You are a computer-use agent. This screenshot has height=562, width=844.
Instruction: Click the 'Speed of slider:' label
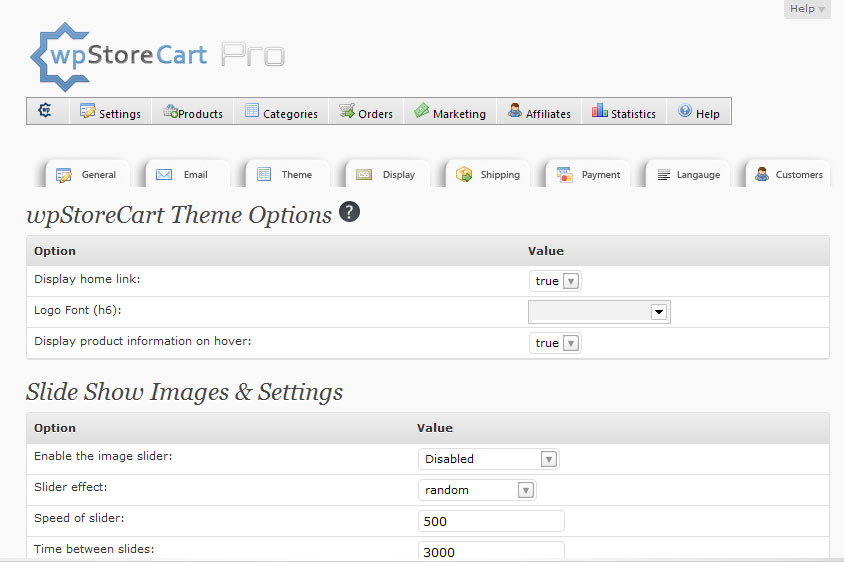79,518
